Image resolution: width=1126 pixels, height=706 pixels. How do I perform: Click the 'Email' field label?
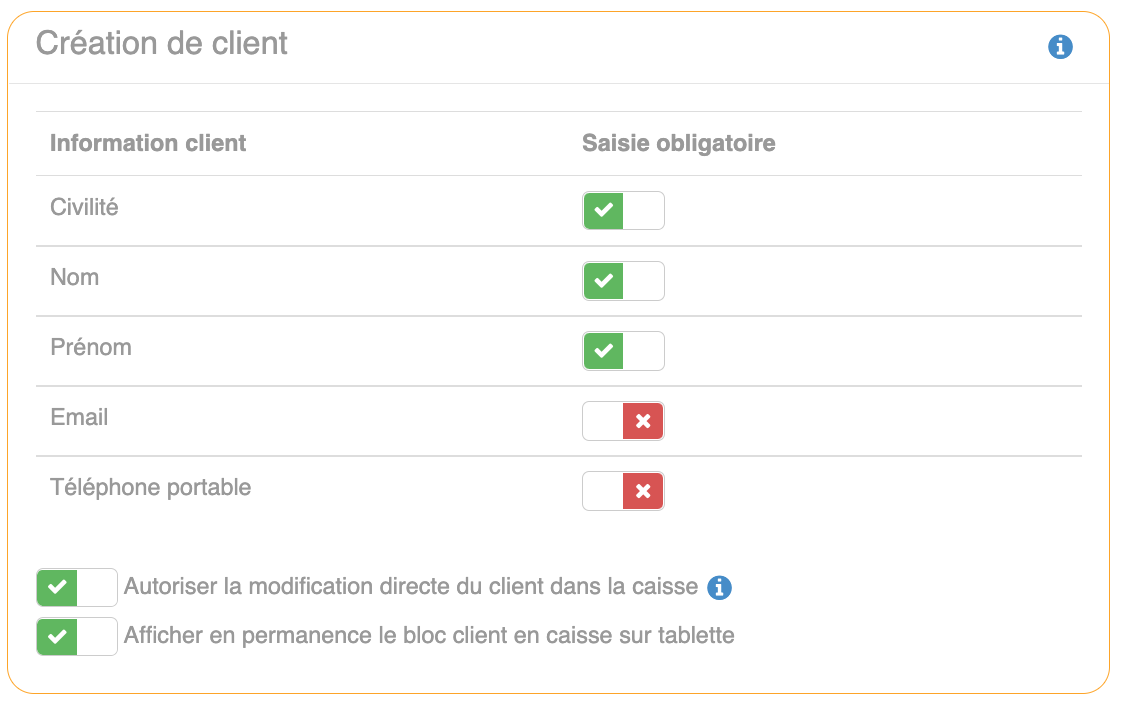[79, 417]
